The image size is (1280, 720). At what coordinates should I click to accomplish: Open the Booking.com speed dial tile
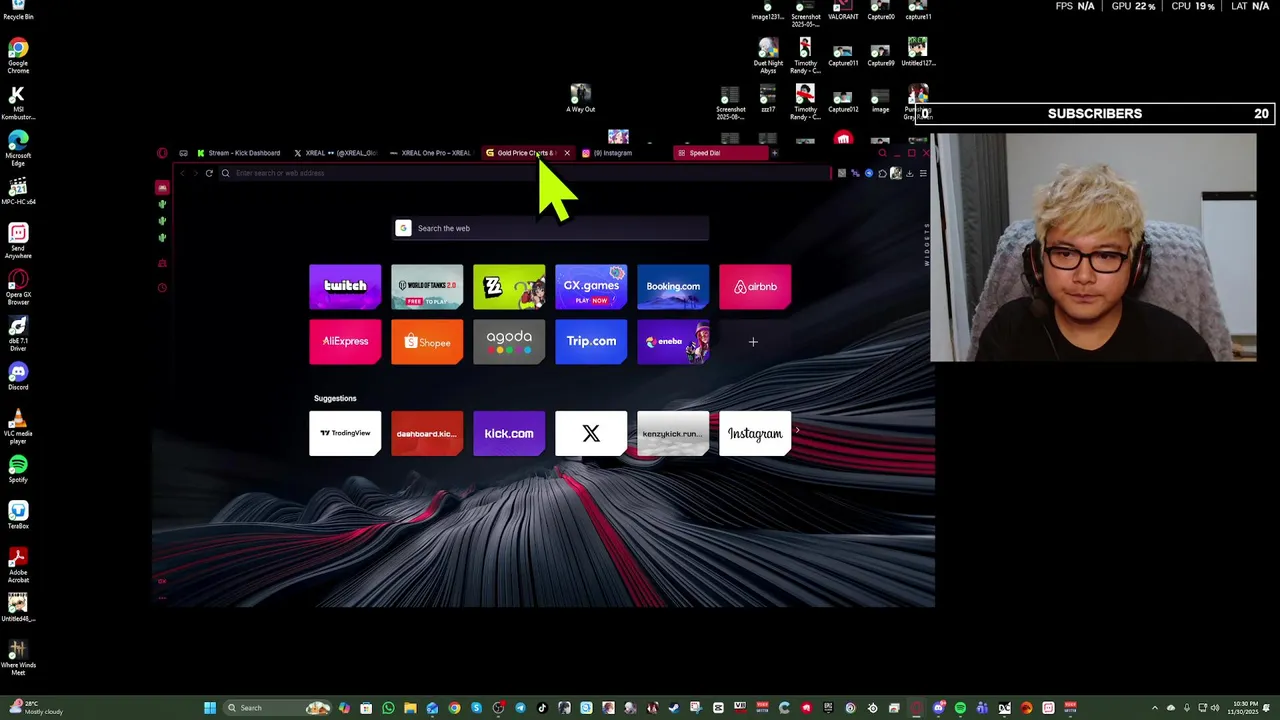pyautogui.click(x=673, y=286)
